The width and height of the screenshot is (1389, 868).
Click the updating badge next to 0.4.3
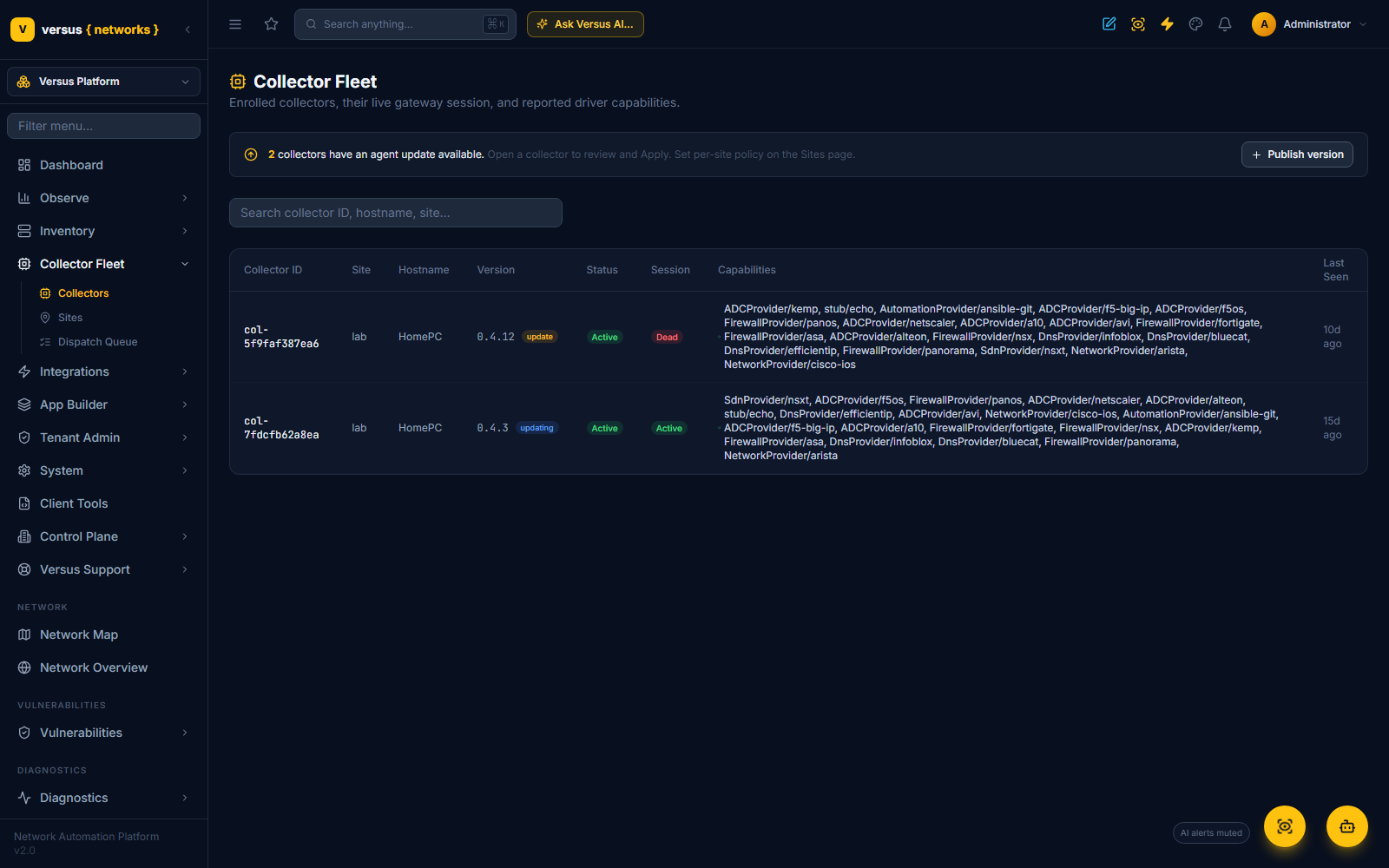[x=537, y=428]
